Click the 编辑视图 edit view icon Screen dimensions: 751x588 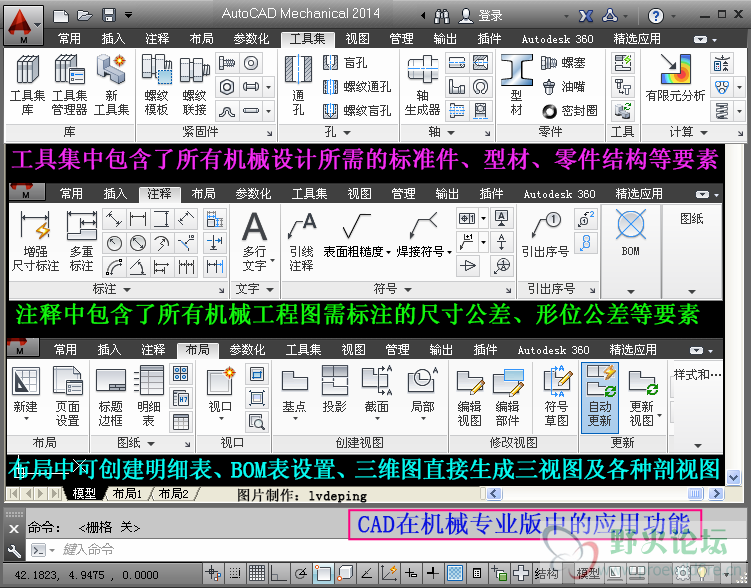pos(469,396)
